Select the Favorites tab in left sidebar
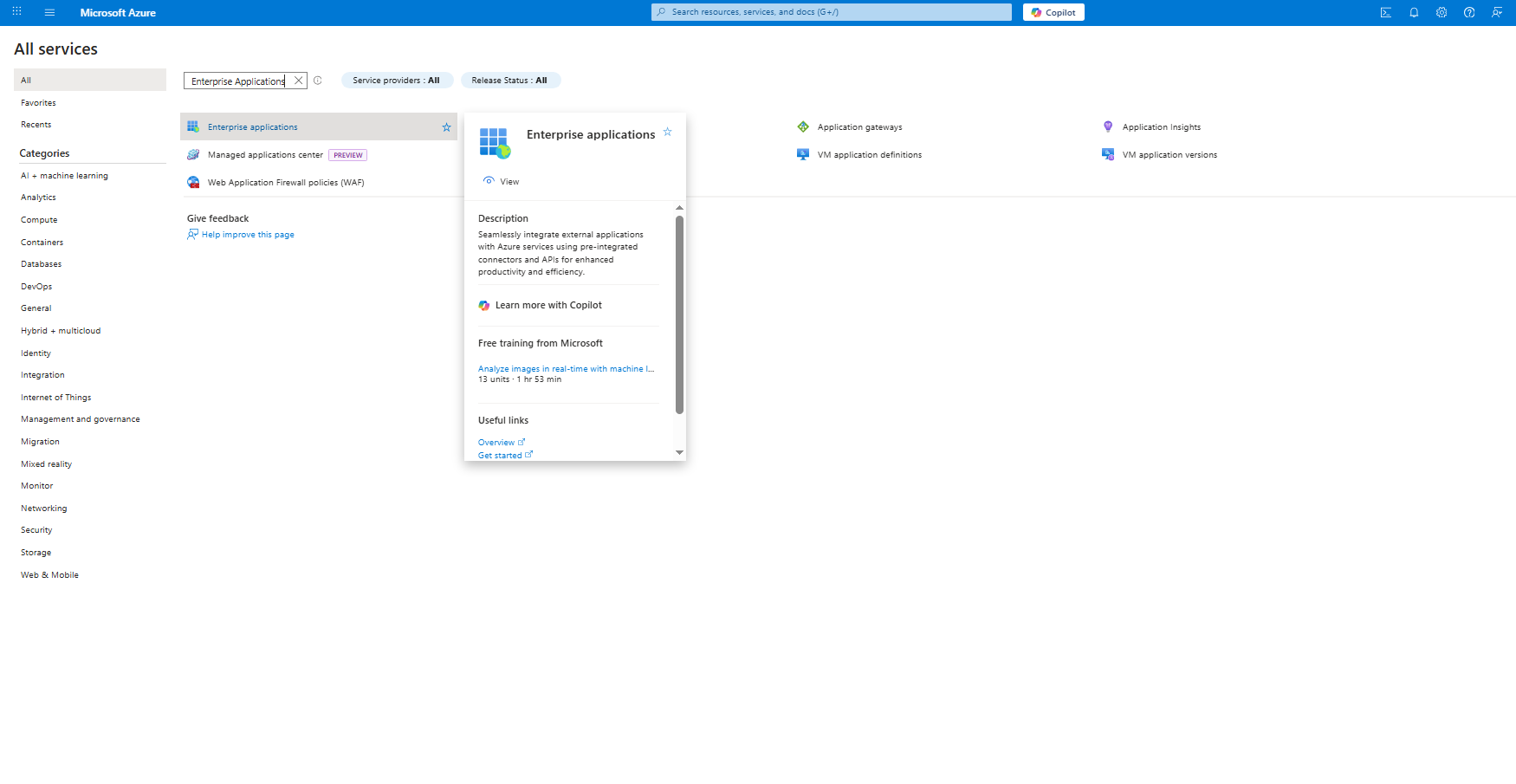The width and height of the screenshot is (1516, 784). coord(38,103)
